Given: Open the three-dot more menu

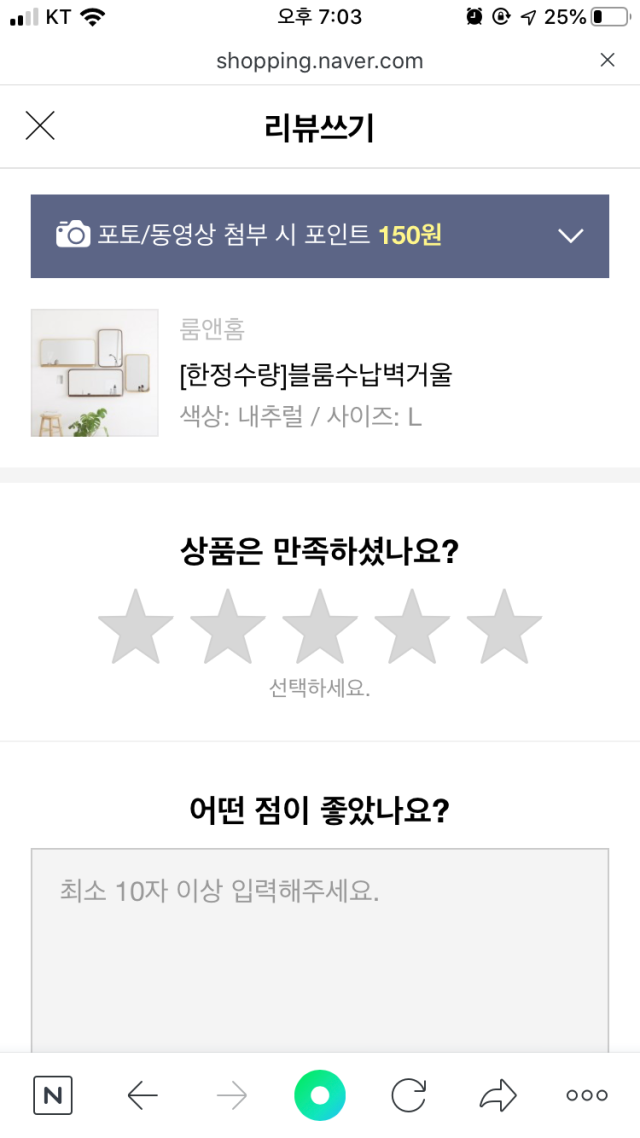Looking at the screenshot, I should (587, 1095).
